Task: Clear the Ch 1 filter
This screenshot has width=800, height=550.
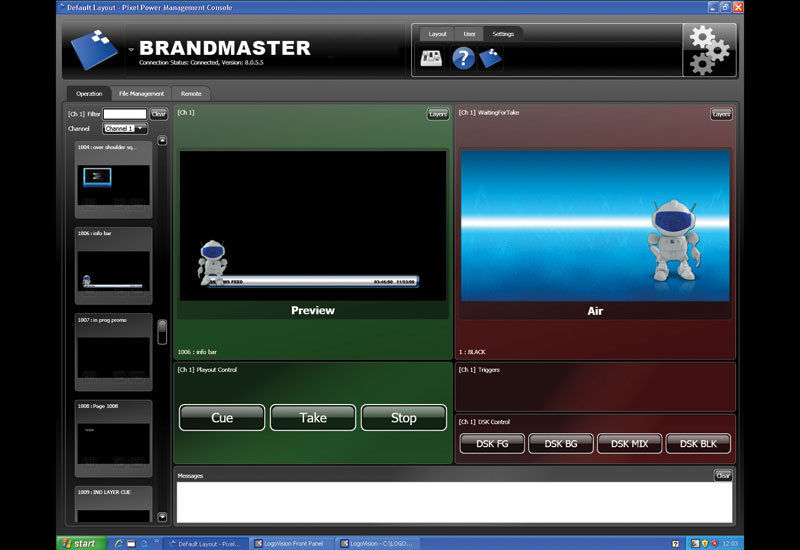Action: (x=159, y=114)
